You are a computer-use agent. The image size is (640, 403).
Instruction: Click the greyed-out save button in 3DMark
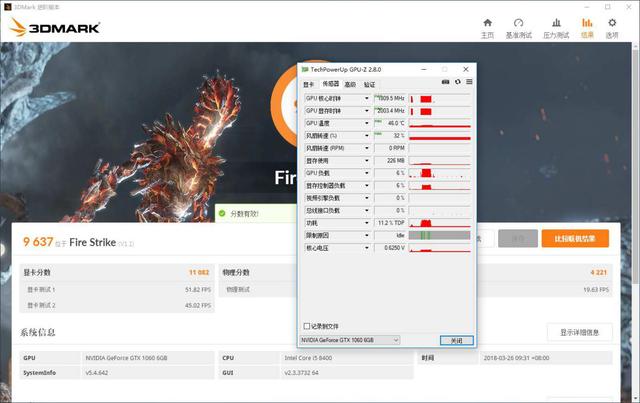coord(518,238)
